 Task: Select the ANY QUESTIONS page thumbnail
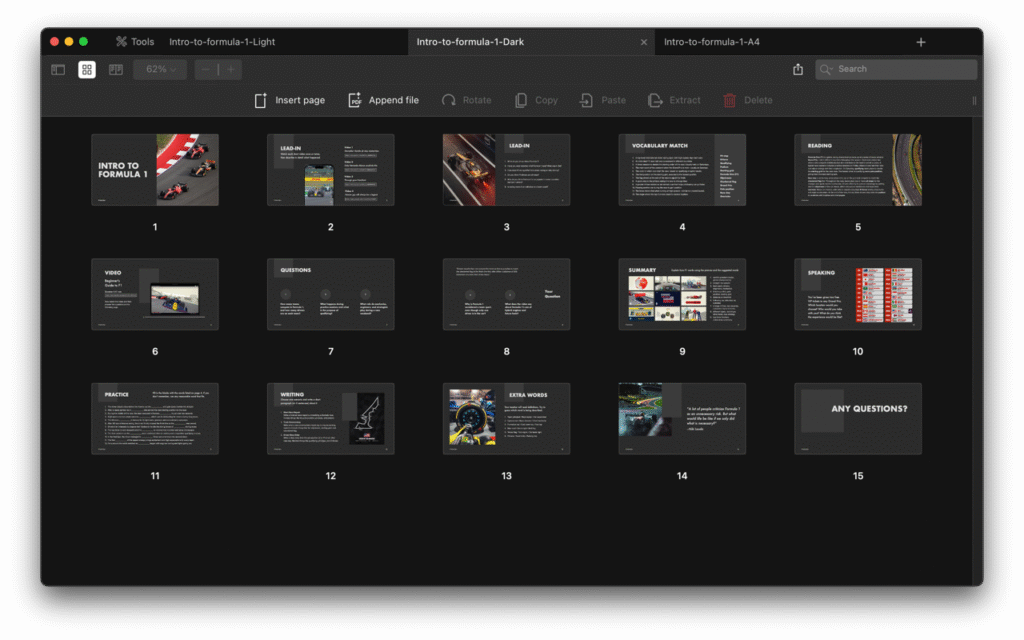click(x=857, y=418)
